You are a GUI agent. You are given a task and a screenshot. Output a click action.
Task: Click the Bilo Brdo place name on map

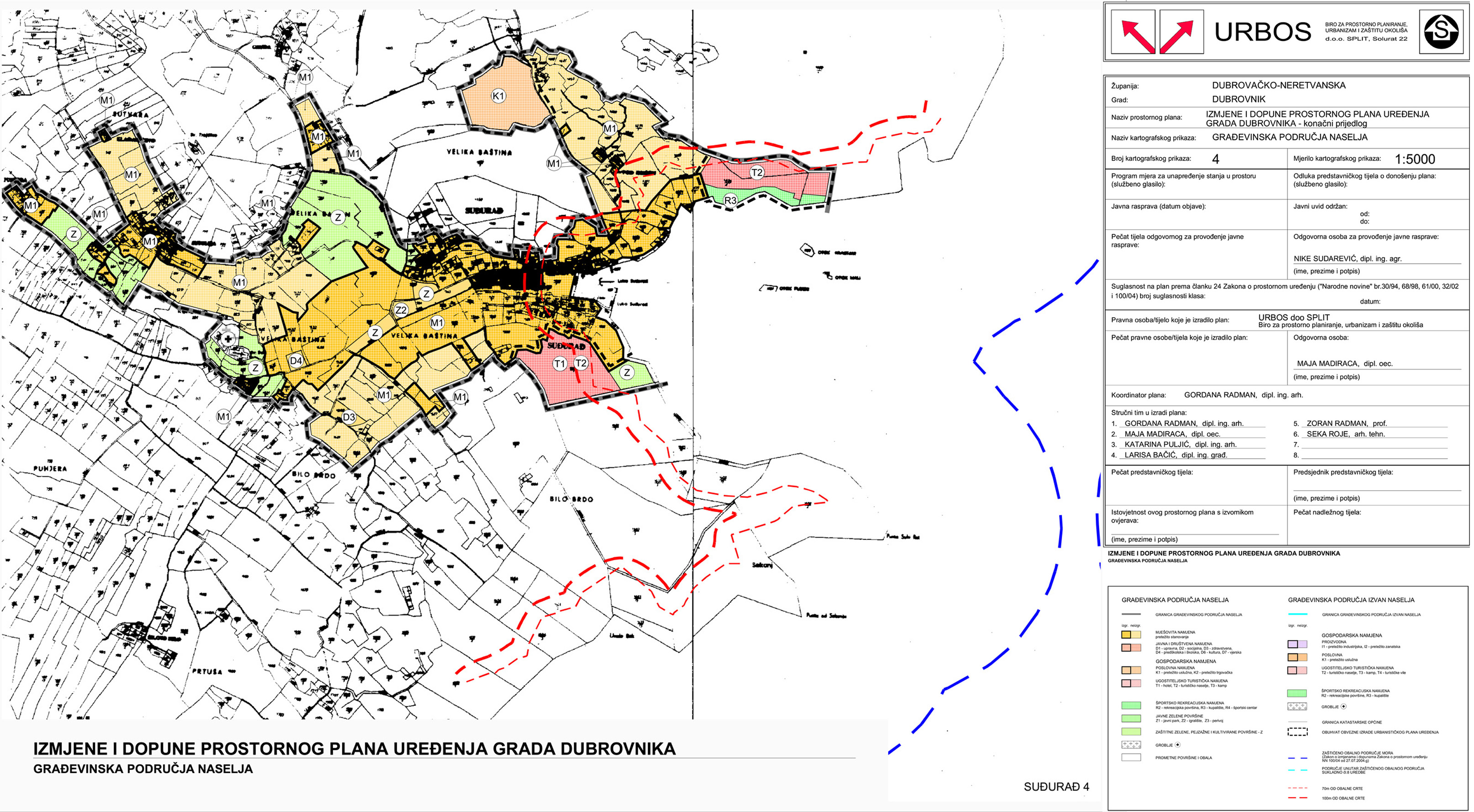point(571,499)
